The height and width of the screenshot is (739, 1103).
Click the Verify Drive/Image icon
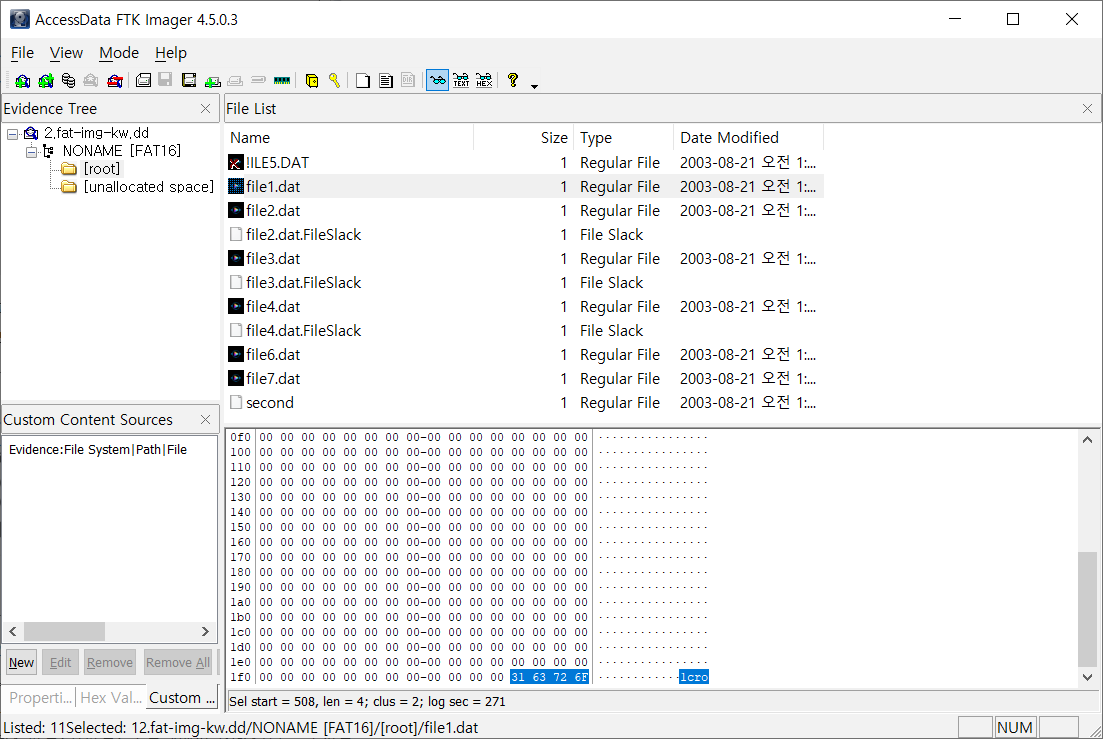258,80
